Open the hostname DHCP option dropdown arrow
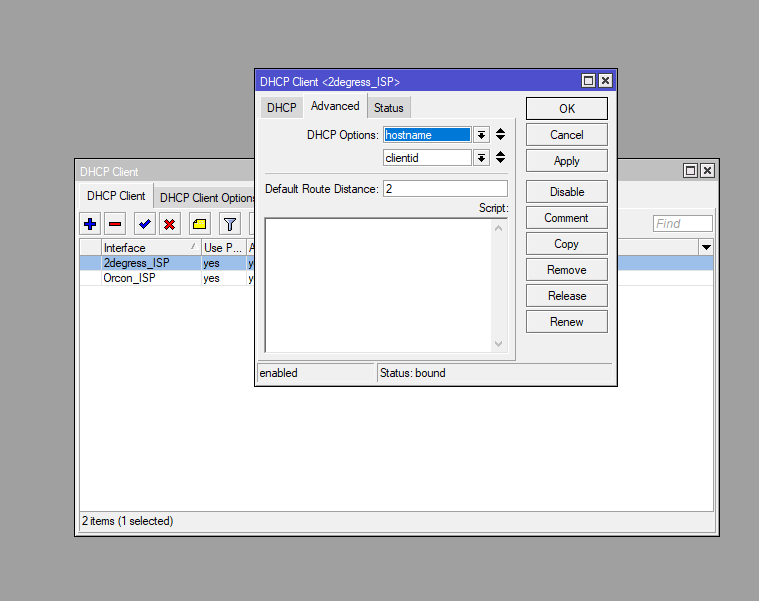This screenshot has width=759, height=611. [481, 135]
